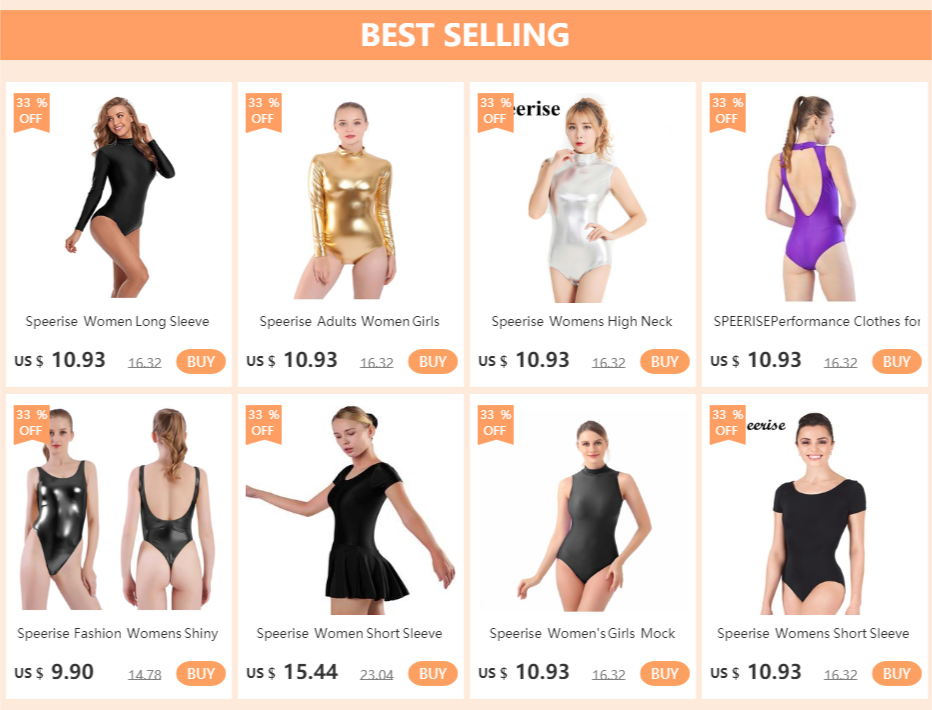Open gold metallic leotard product image
This screenshot has height=710, width=932.
(351, 196)
